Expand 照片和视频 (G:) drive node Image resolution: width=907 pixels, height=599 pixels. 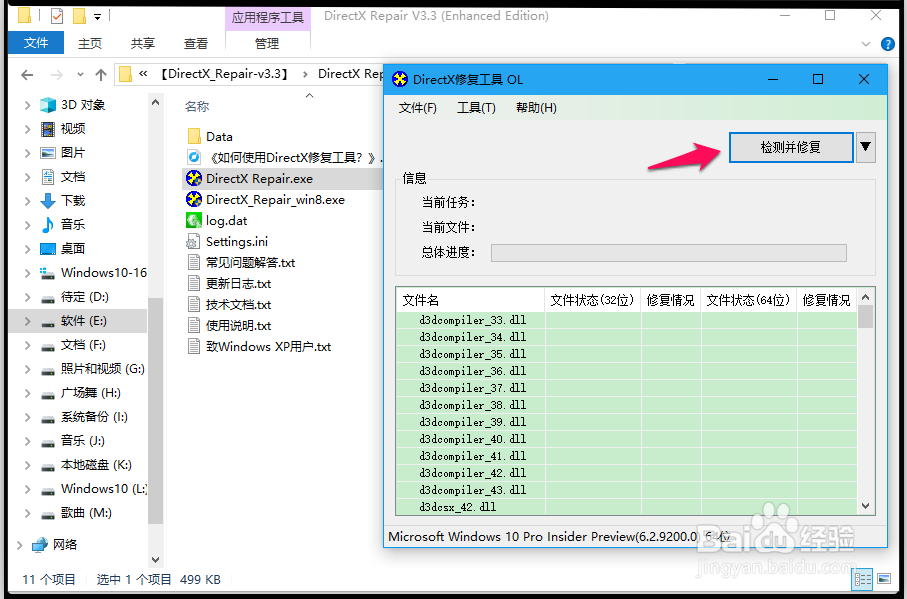(x=27, y=369)
